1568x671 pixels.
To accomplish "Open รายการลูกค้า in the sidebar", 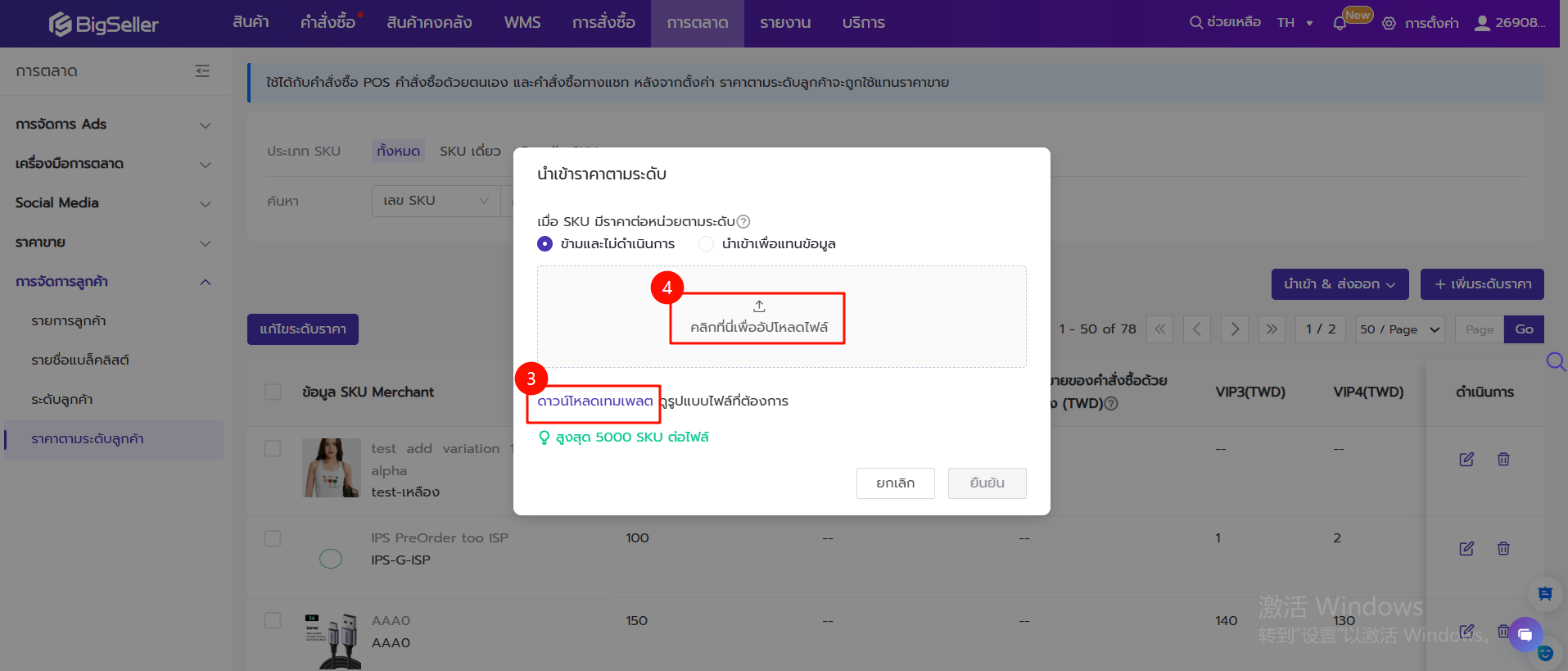I will [x=69, y=321].
